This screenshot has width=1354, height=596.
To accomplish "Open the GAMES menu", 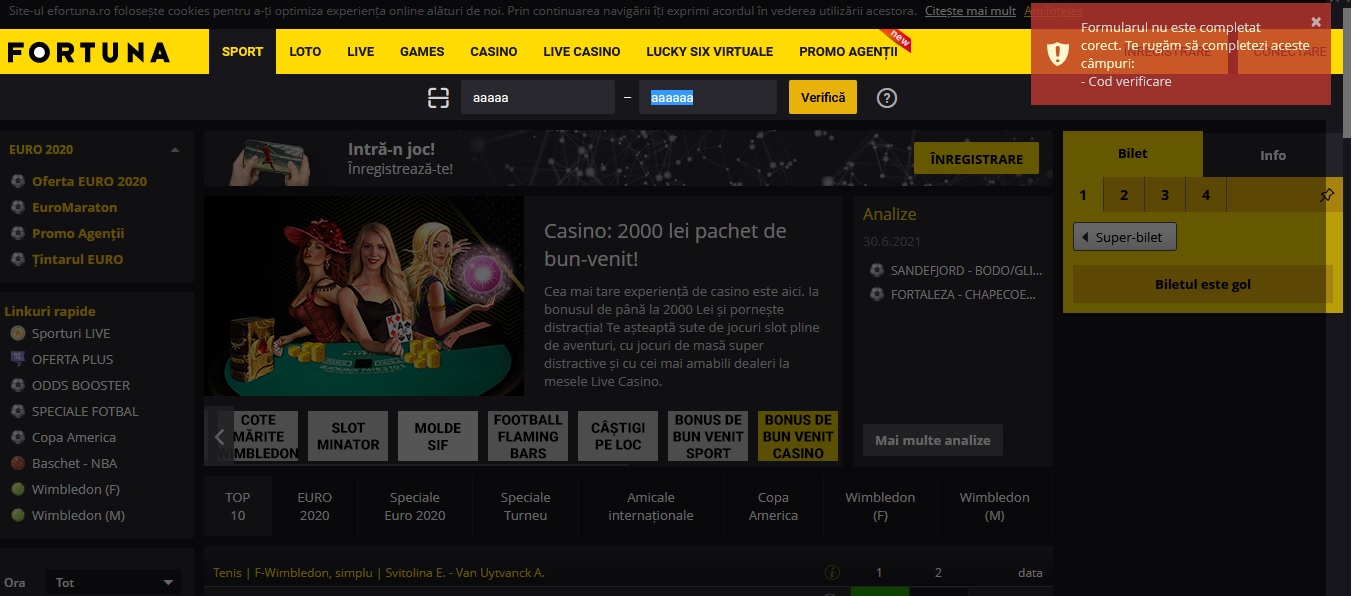I will [x=422, y=52].
